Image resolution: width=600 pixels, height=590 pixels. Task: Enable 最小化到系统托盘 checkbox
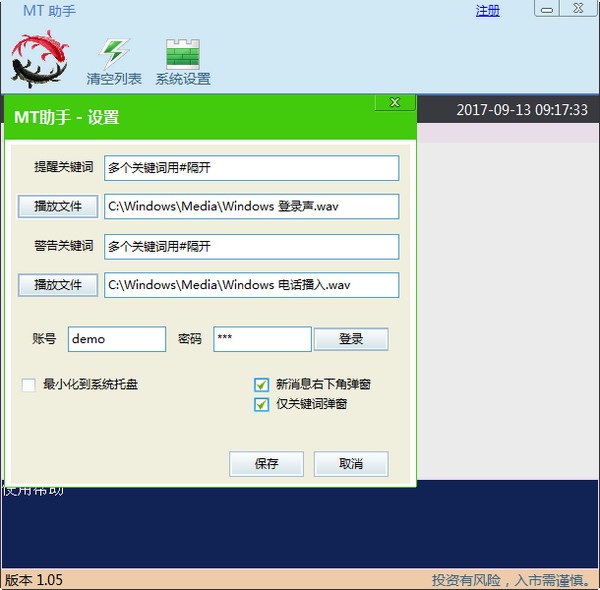pos(29,384)
